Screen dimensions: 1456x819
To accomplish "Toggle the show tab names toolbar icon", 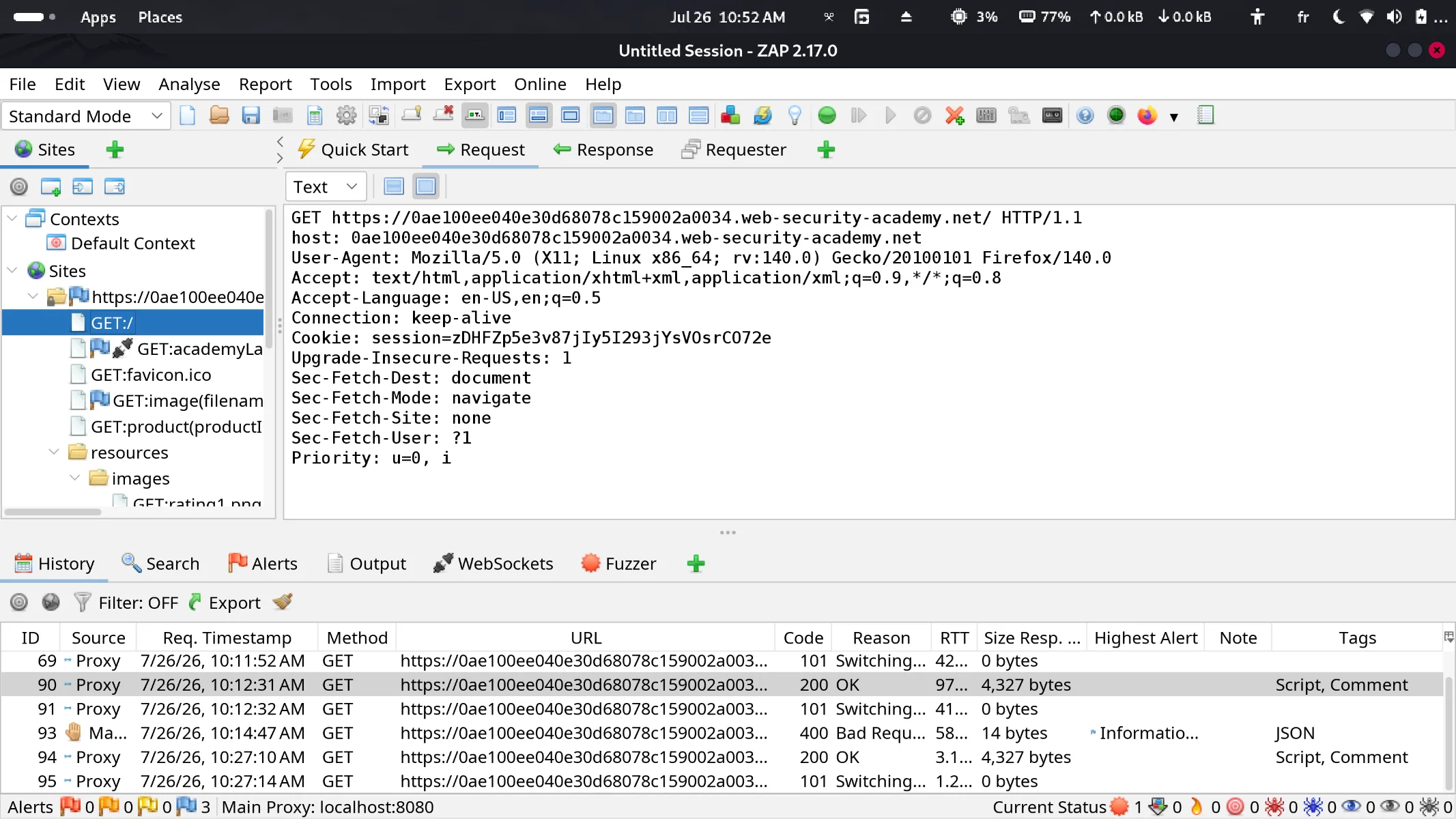I will click(x=474, y=115).
